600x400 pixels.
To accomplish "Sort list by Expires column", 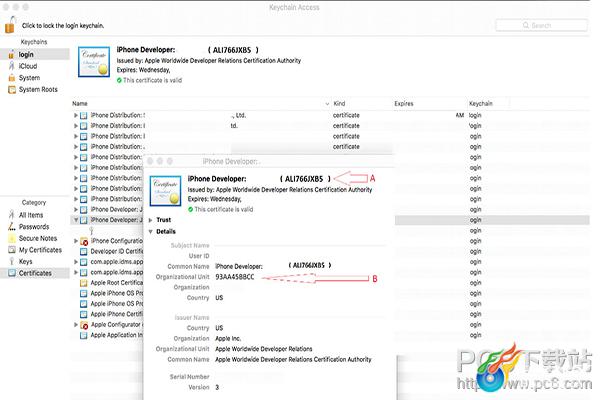I will [x=404, y=104].
